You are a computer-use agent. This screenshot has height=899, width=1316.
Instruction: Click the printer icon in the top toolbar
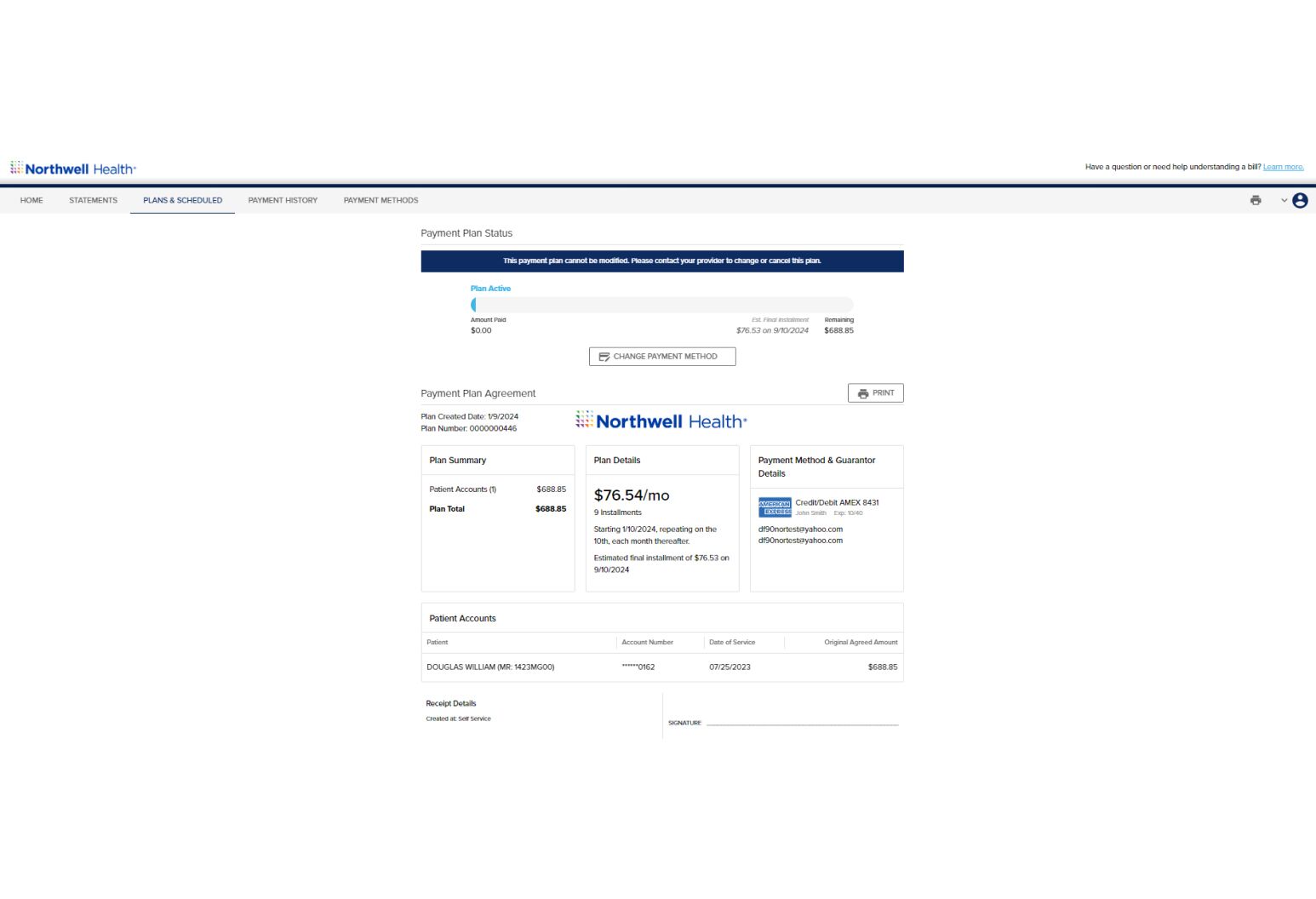point(1256,200)
